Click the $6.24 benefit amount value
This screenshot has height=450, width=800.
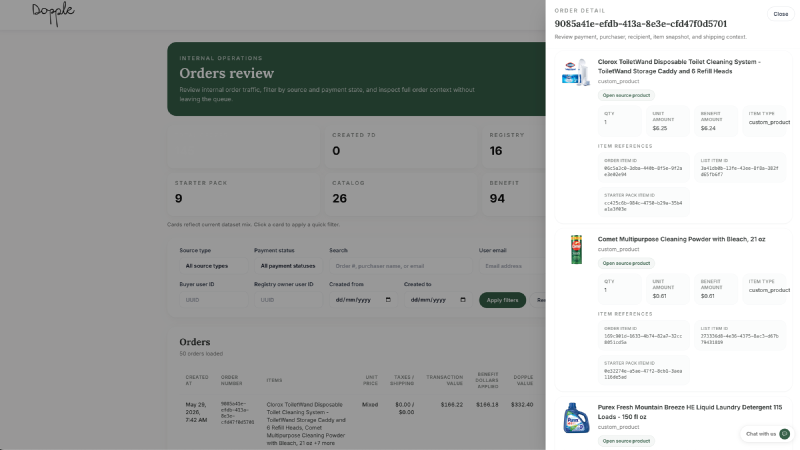coord(708,128)
